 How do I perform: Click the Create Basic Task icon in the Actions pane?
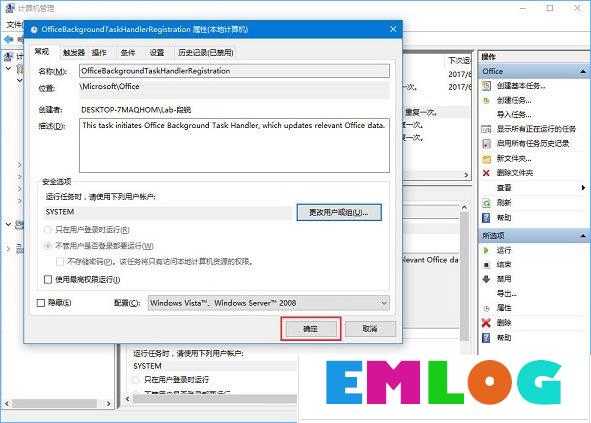coord(487,86)
